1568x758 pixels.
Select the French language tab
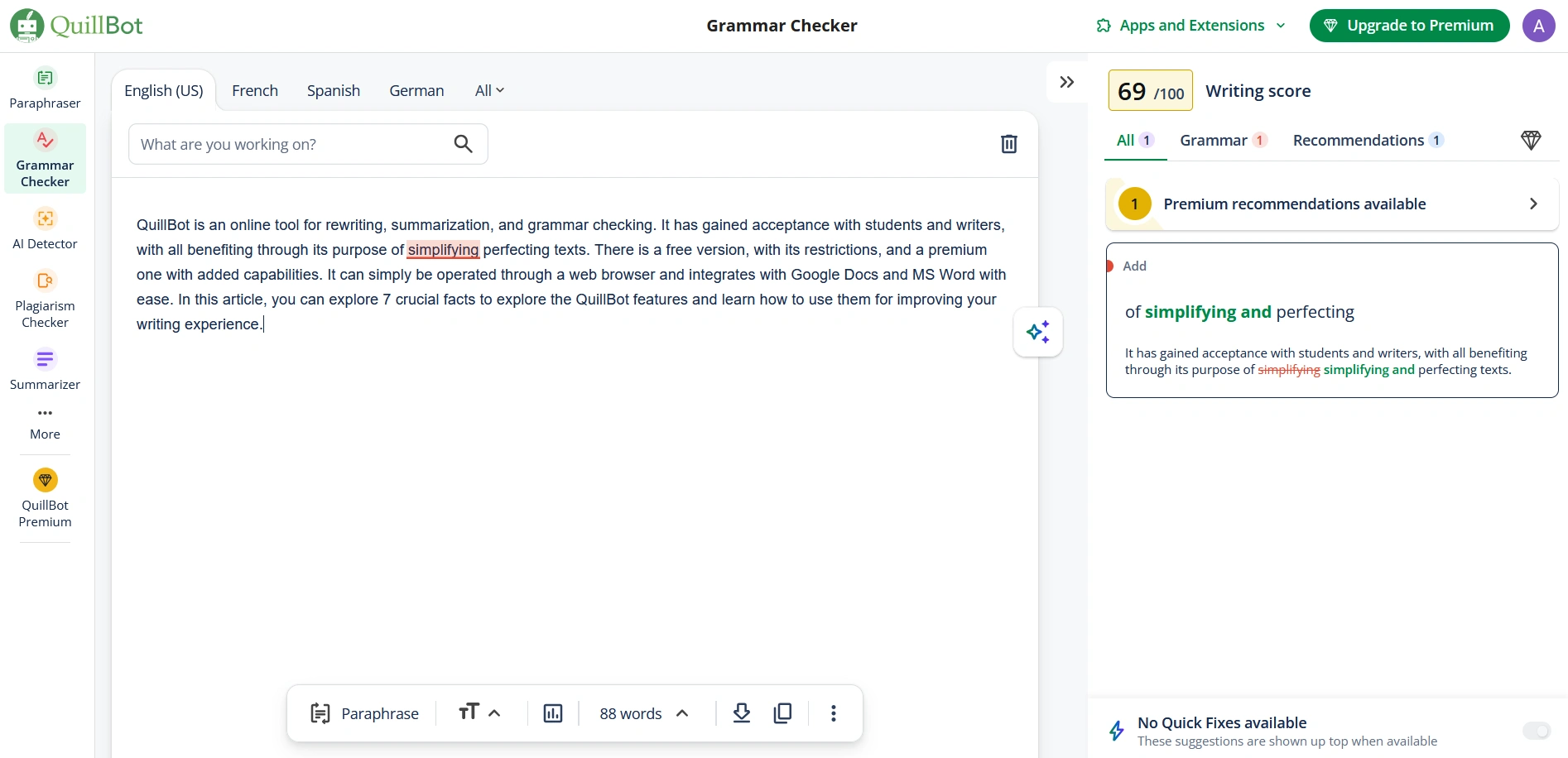pos(254,89)
